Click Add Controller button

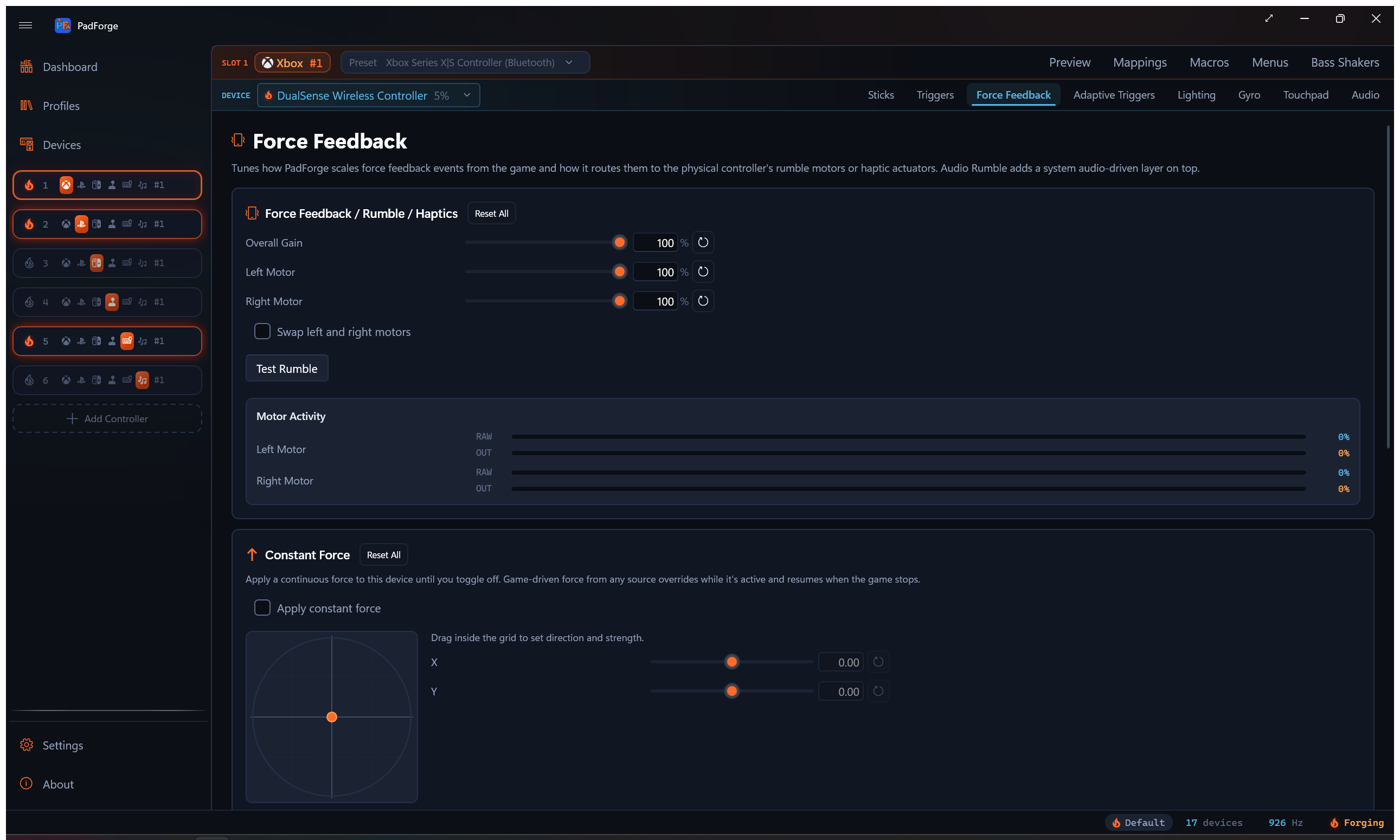107,419
